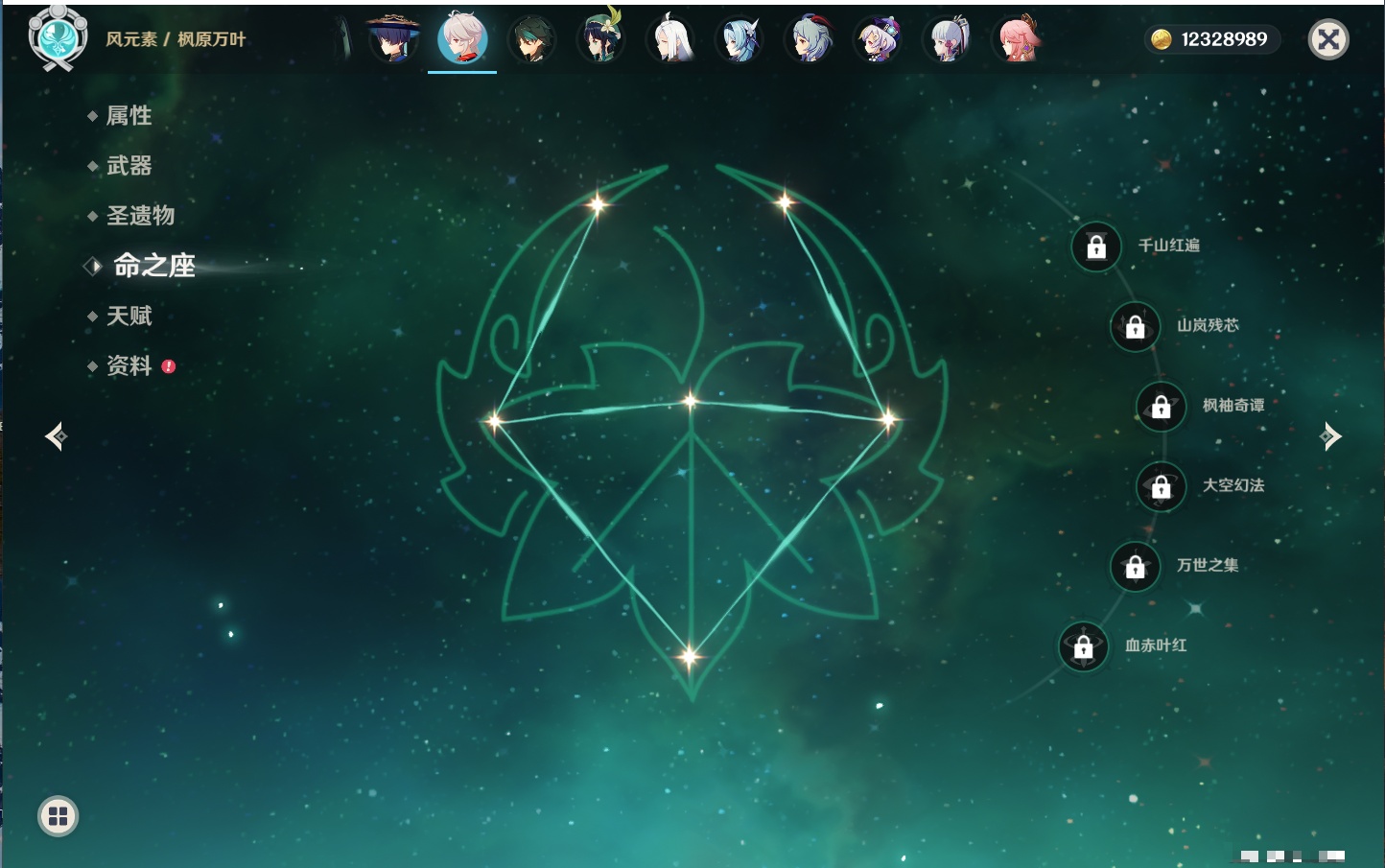The image size is (1385, 868).
Task: Select the center star of the constellation
Action: pos(691,401)
